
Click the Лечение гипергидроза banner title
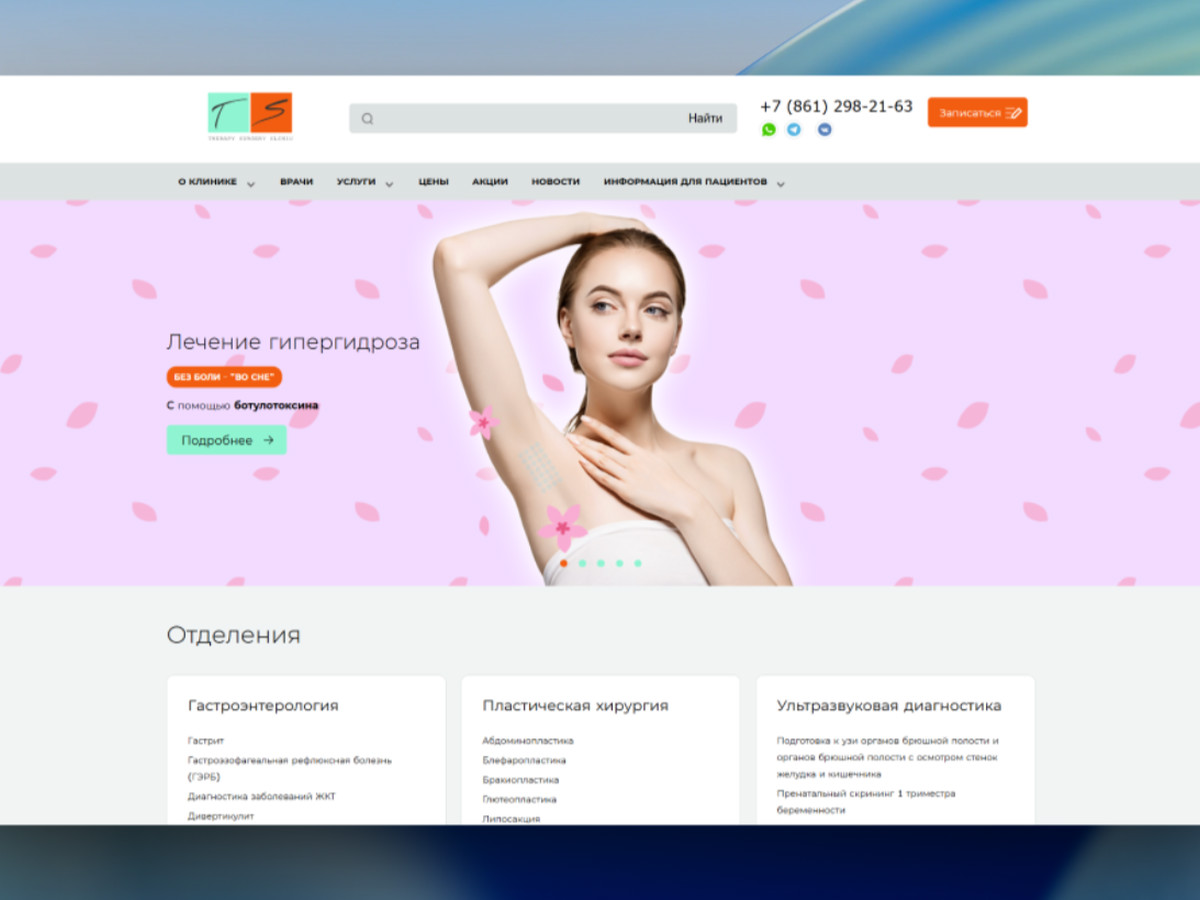point(293,342)
